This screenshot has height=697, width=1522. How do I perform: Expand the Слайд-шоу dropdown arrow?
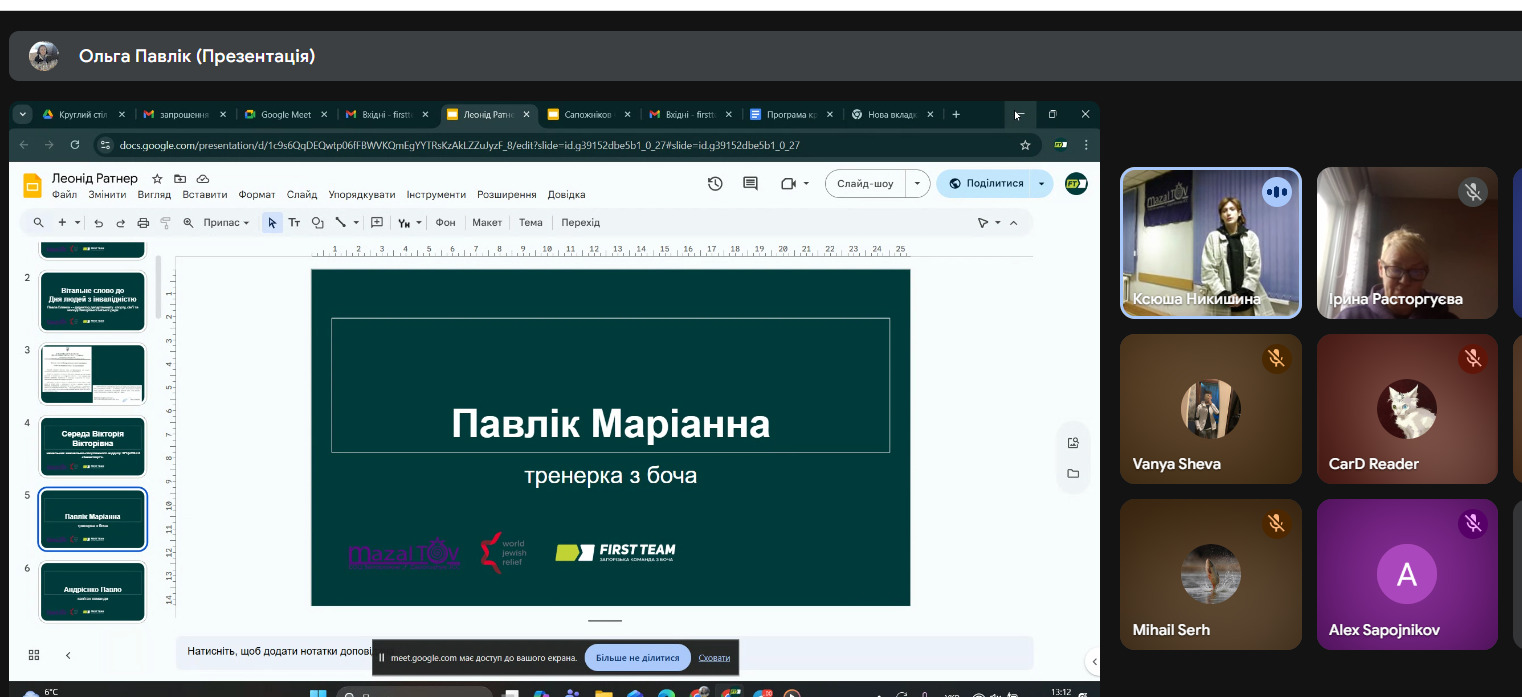917,184
